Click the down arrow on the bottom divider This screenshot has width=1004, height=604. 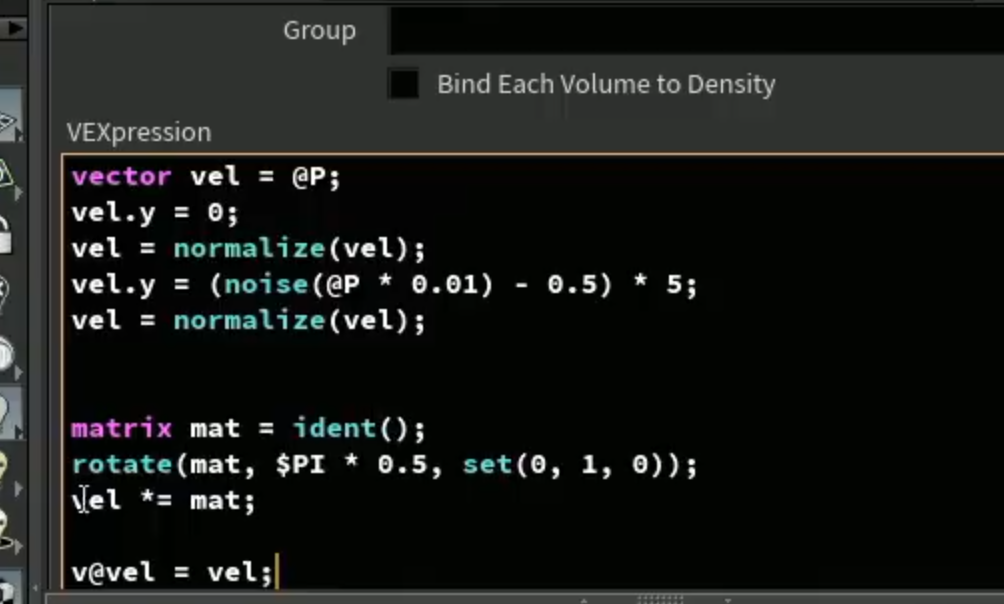728,600
